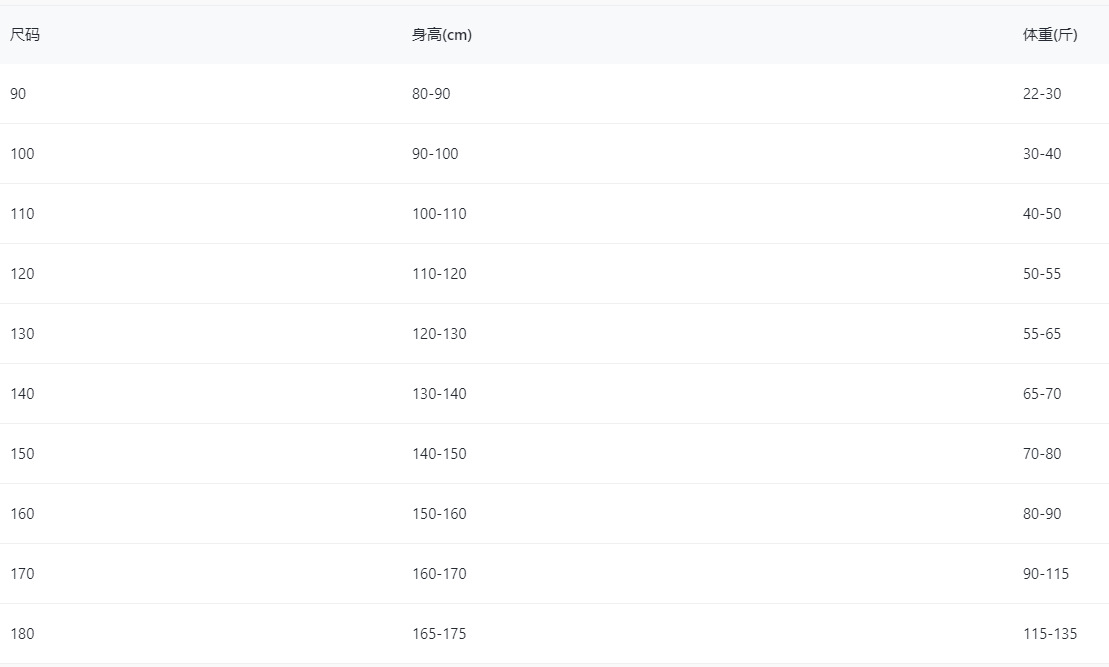Select the weight cell reading 65-70
The image size is (1109, 667).
pos(1042,394)
